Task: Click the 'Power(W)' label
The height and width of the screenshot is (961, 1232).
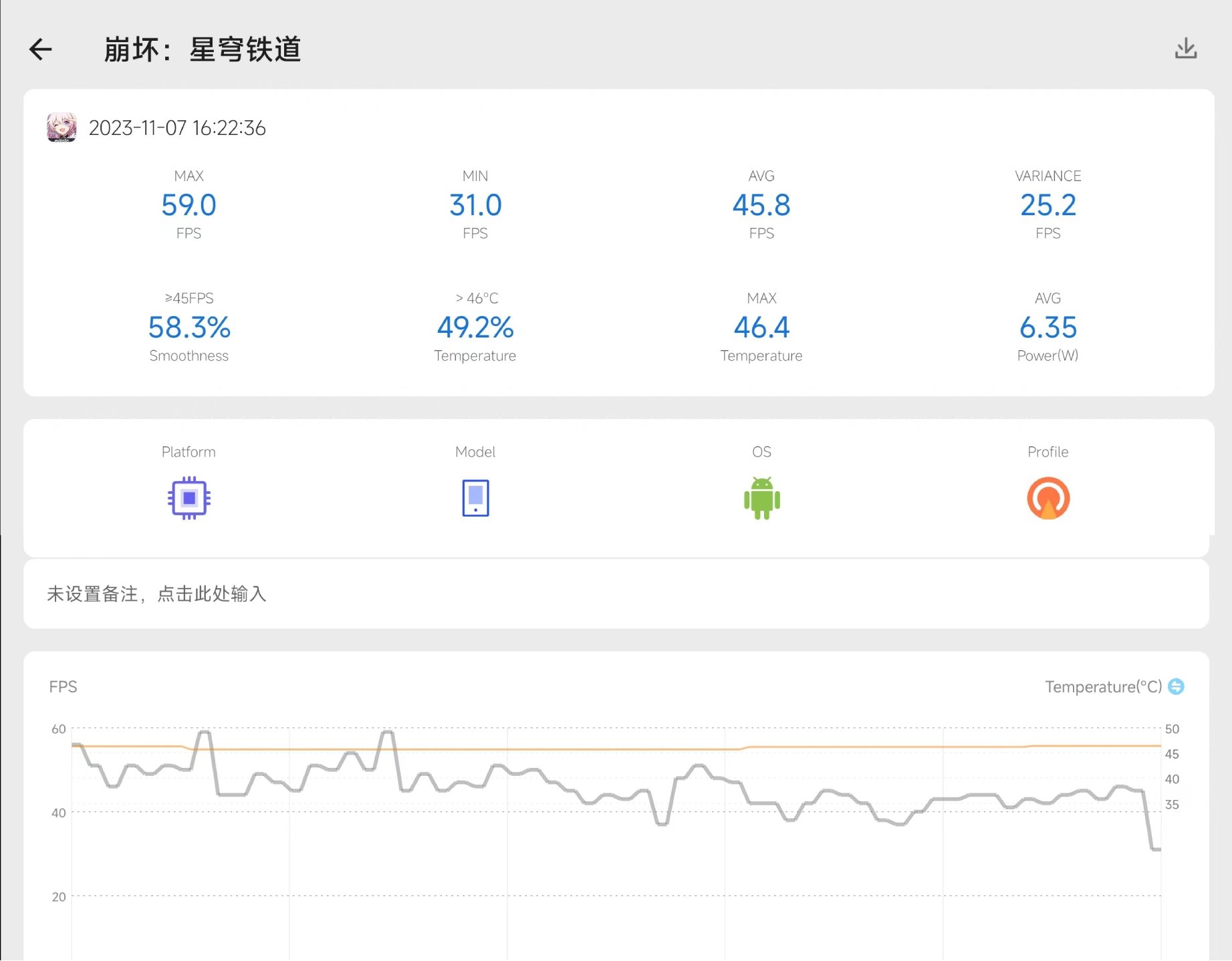Action: 1048,356
